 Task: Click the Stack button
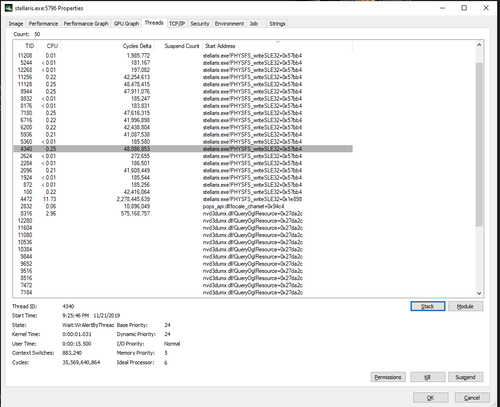tap(428, 306)
